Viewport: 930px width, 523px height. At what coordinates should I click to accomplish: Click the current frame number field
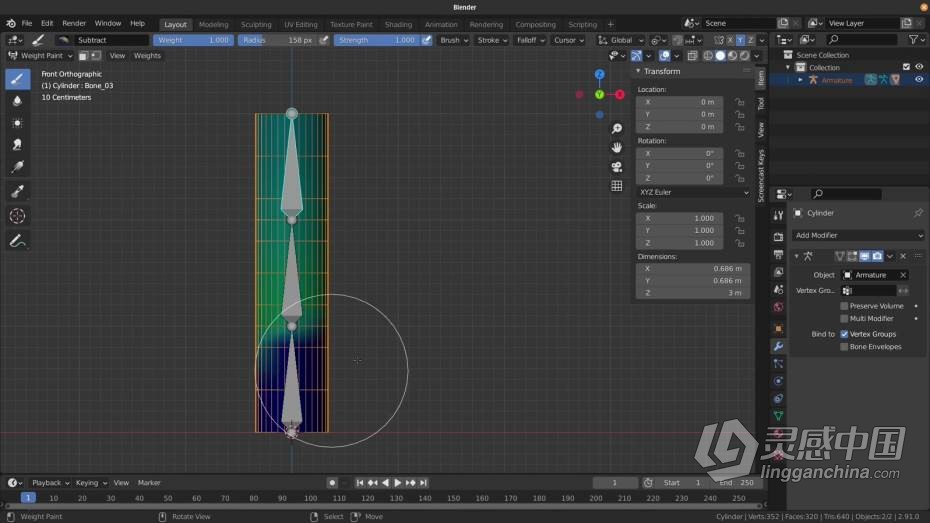point(615,483)
